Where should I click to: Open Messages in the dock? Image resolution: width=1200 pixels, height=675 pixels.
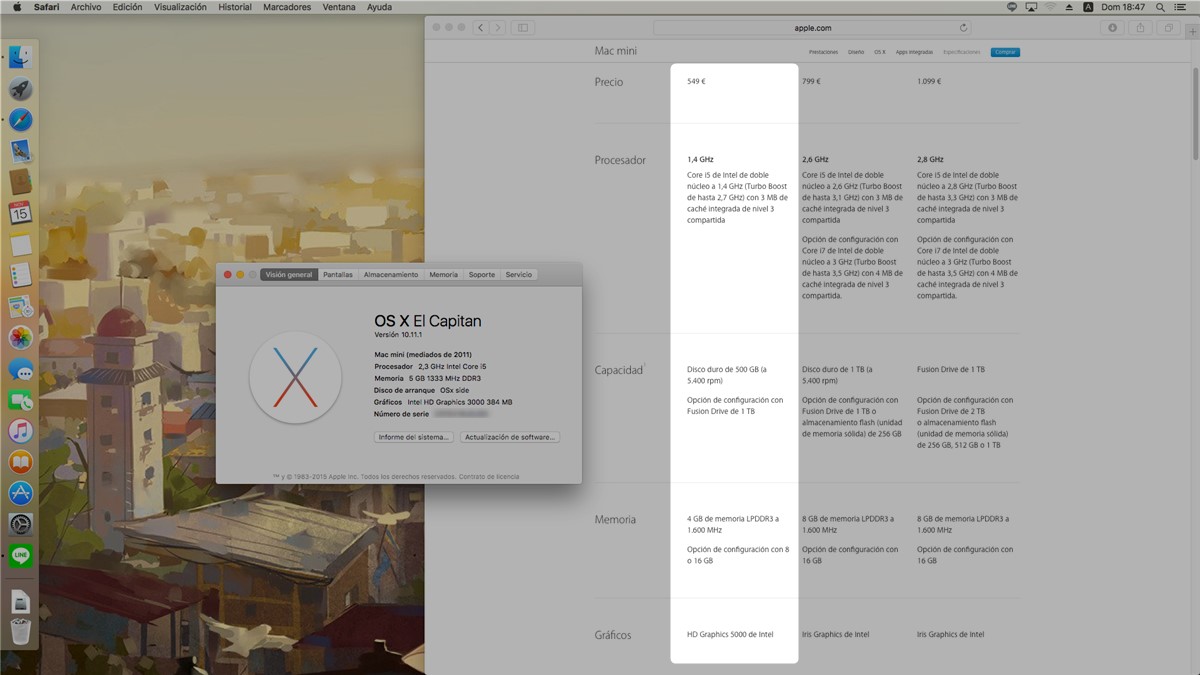pos(20,369)
